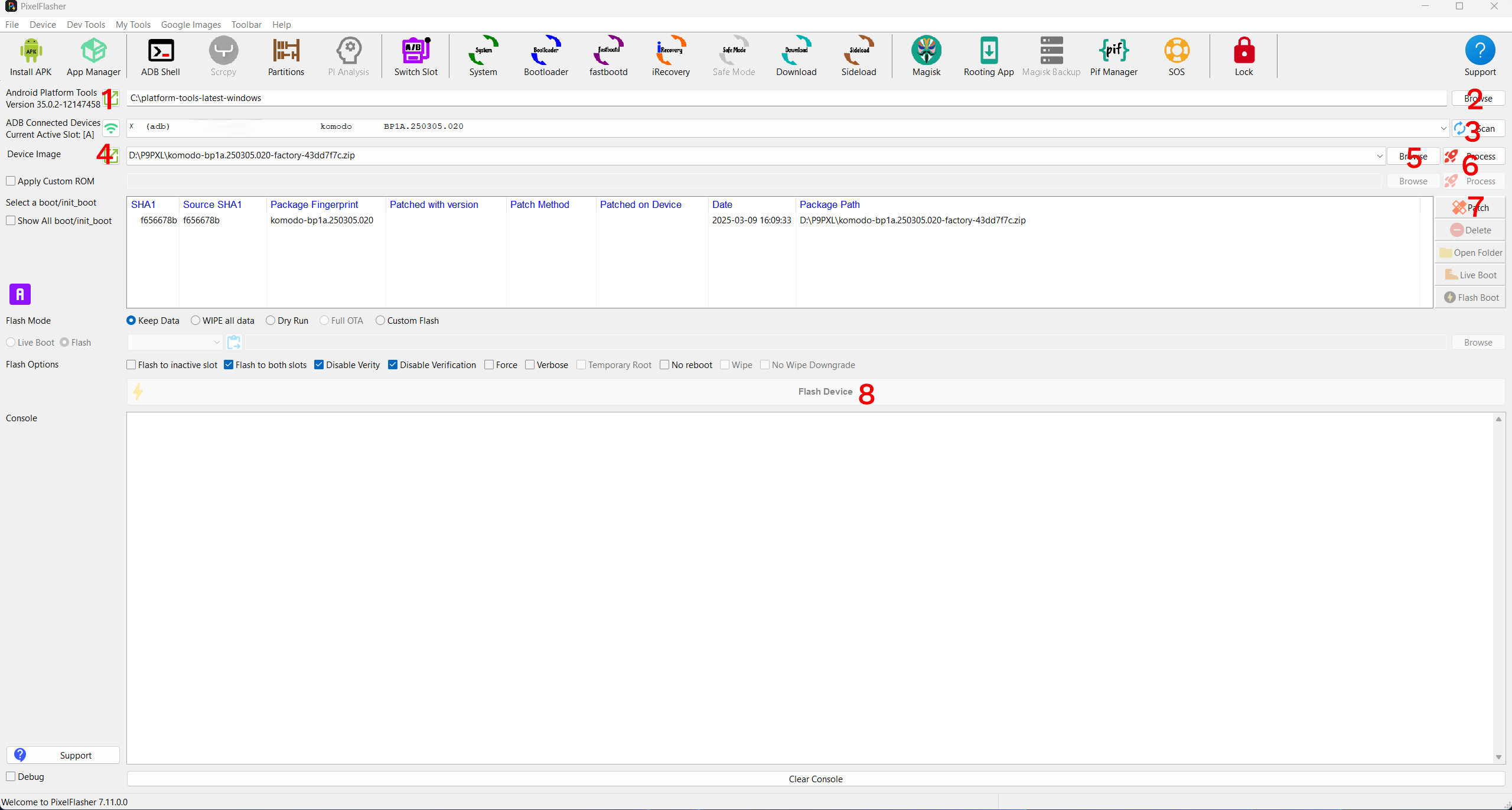Expand the Device Image path dropdown
The height and width of the screenshot is (810, 1512).
(1380, 156)
